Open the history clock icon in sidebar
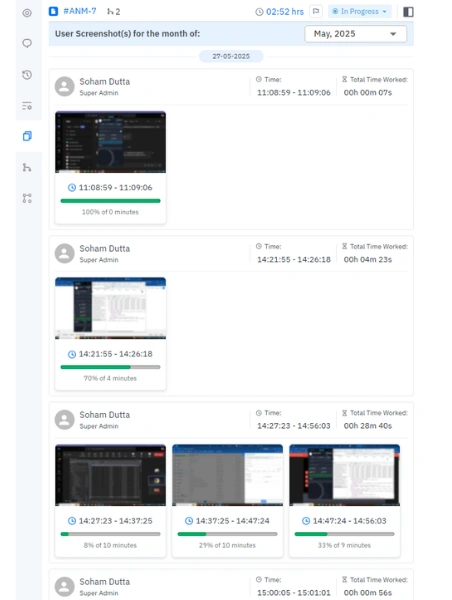The height and width of the screenshot is (600, 452). point(27,75)
